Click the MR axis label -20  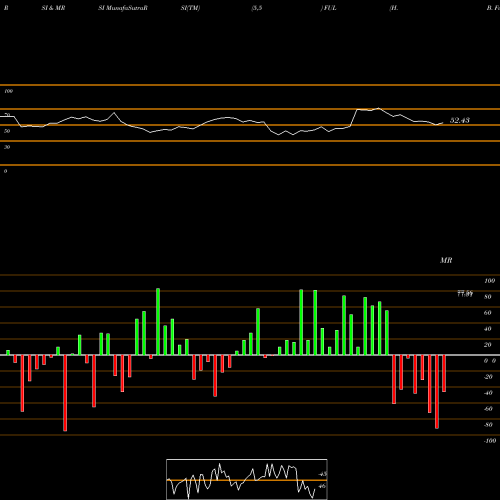(x=488, y=377)
